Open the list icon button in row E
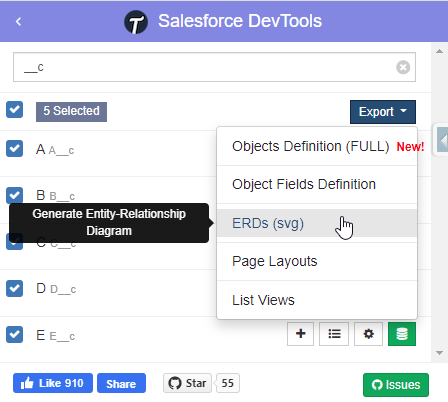This screenshot has width=448, height=402. point(334,334)
